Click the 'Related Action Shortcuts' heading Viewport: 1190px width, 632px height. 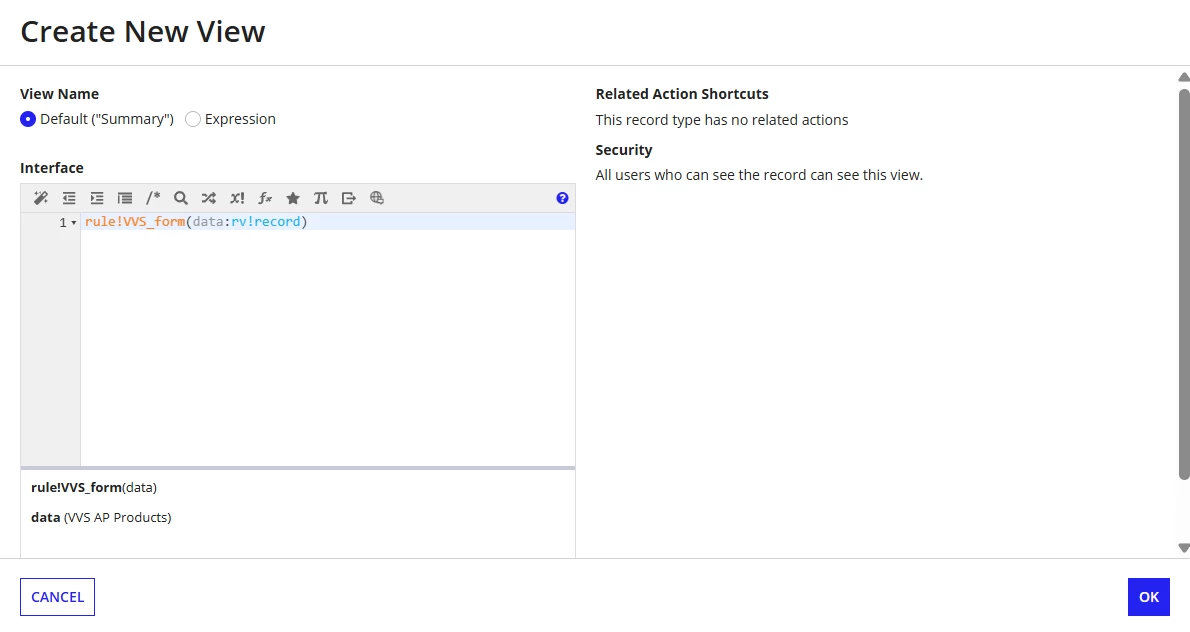(682, 94)
